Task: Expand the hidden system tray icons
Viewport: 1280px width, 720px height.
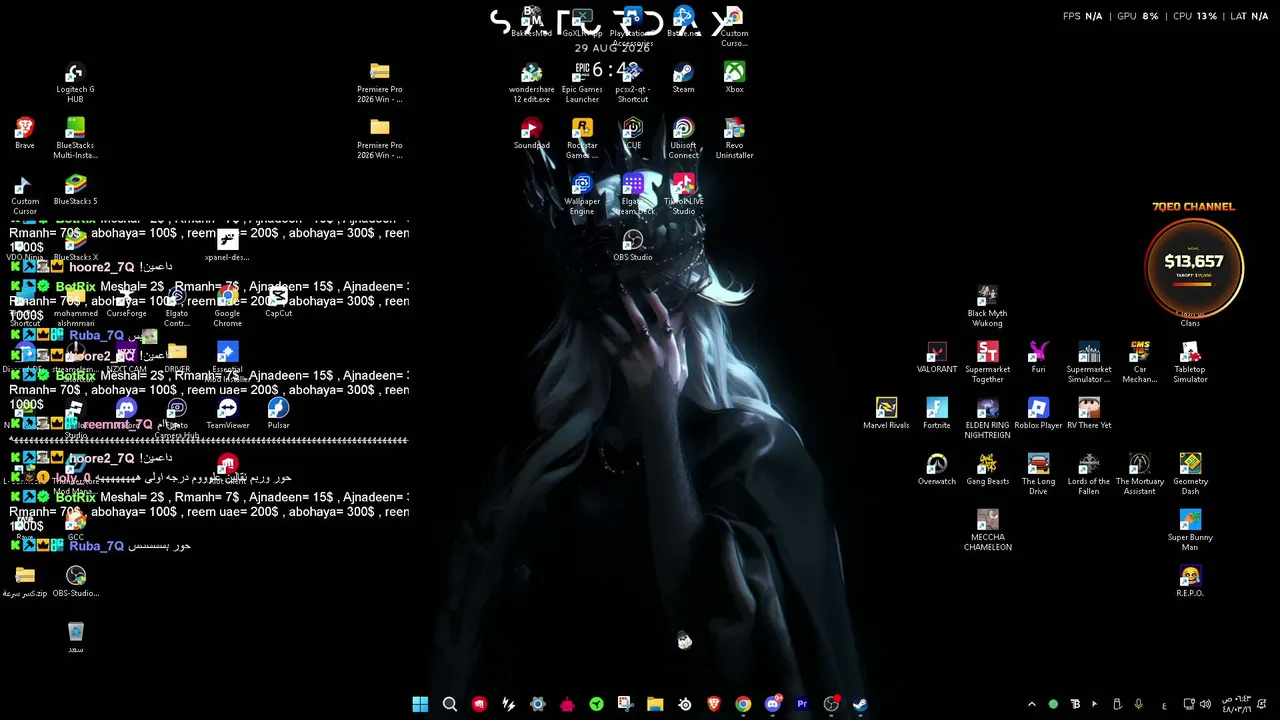Action: click(1032, 704)
